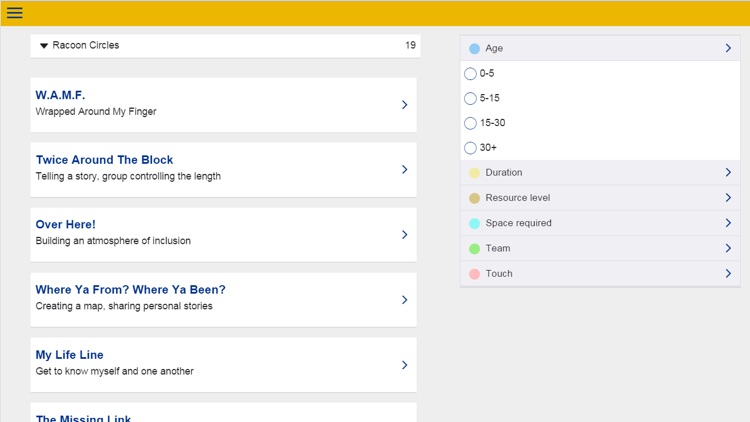Viewport: 750px width, 422px height.
Task: Choose the 5-15 age option
Action: pos(470,99)
